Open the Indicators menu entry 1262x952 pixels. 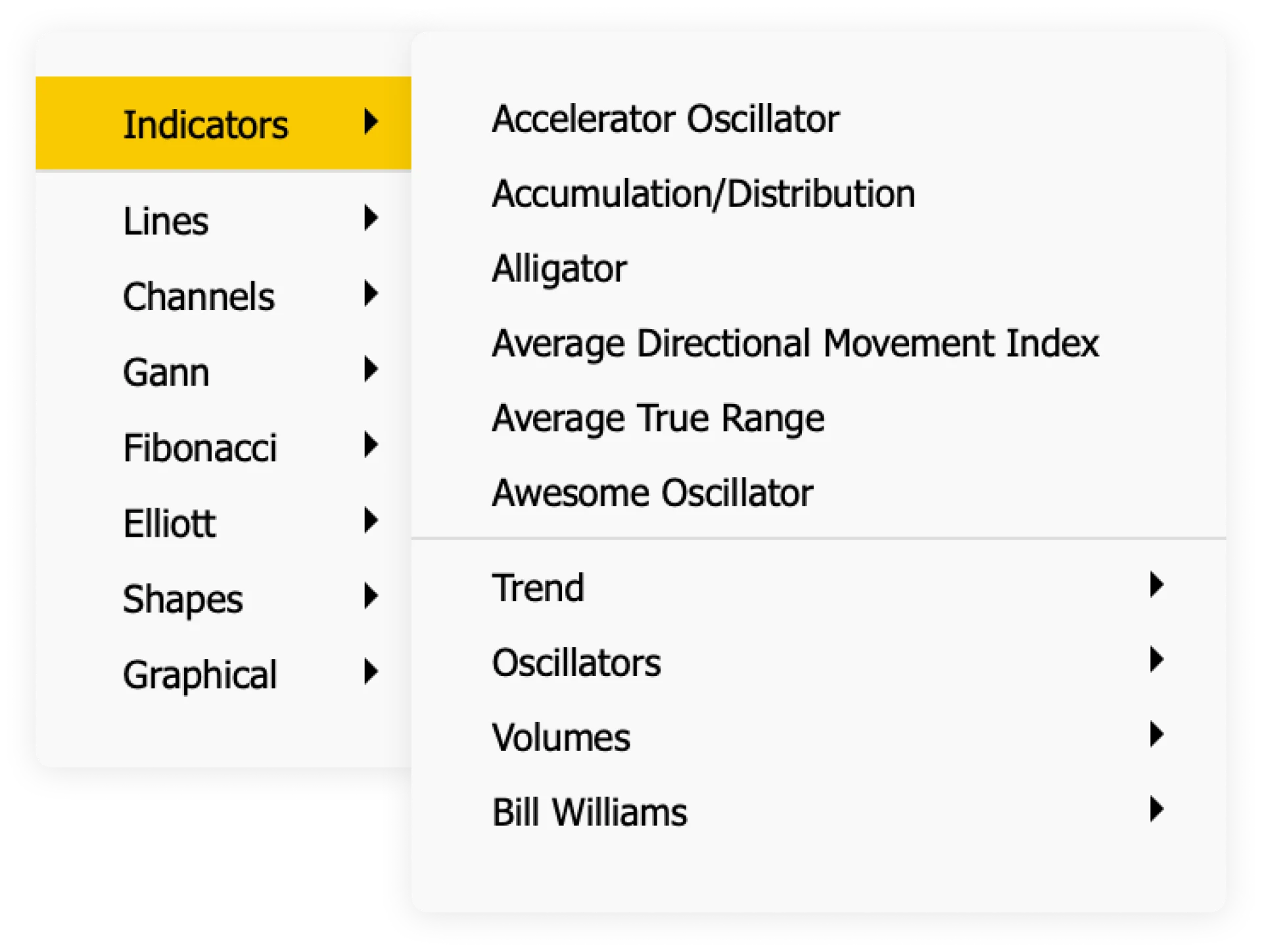tap(206, 124)
